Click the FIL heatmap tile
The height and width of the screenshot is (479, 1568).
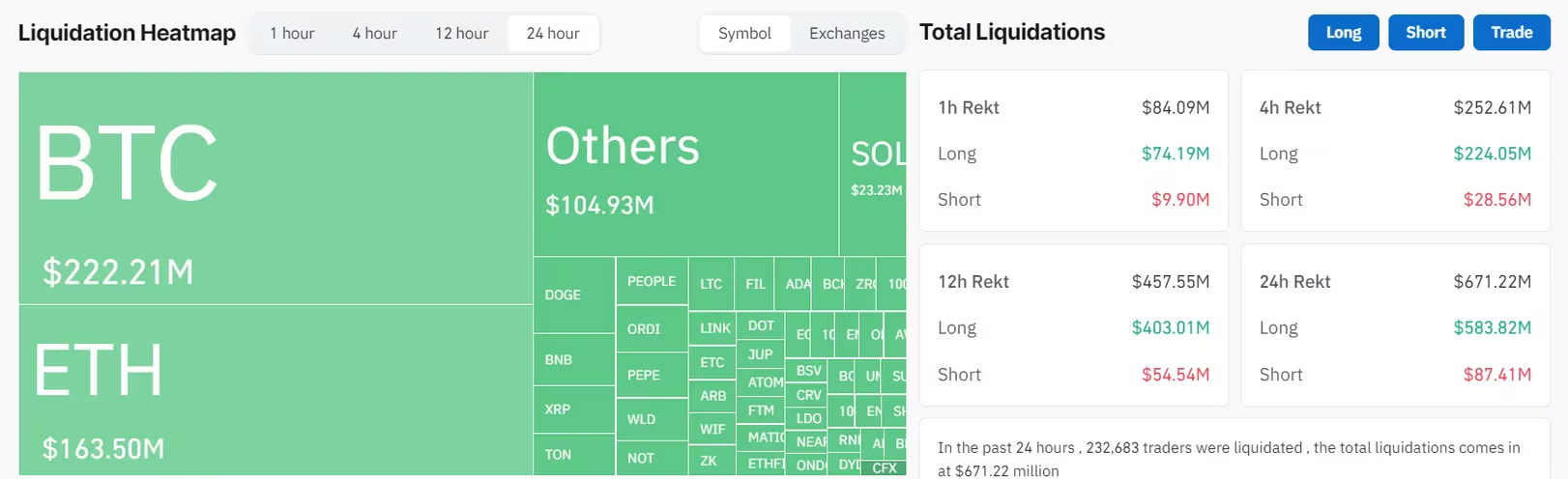pyautogui.click(x=755, y=284)
